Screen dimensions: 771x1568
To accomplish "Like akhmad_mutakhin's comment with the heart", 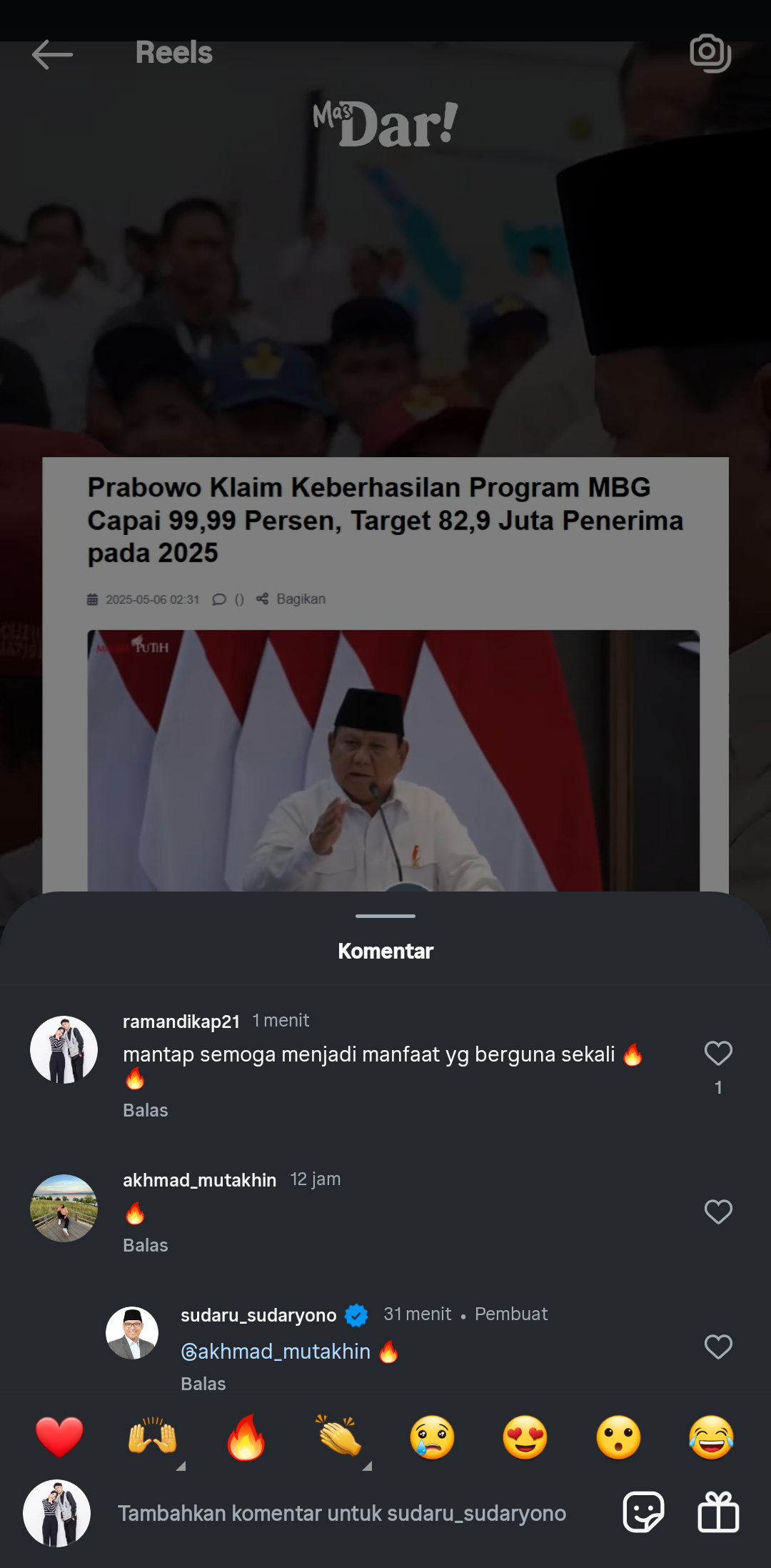I will click(718, 1212).
